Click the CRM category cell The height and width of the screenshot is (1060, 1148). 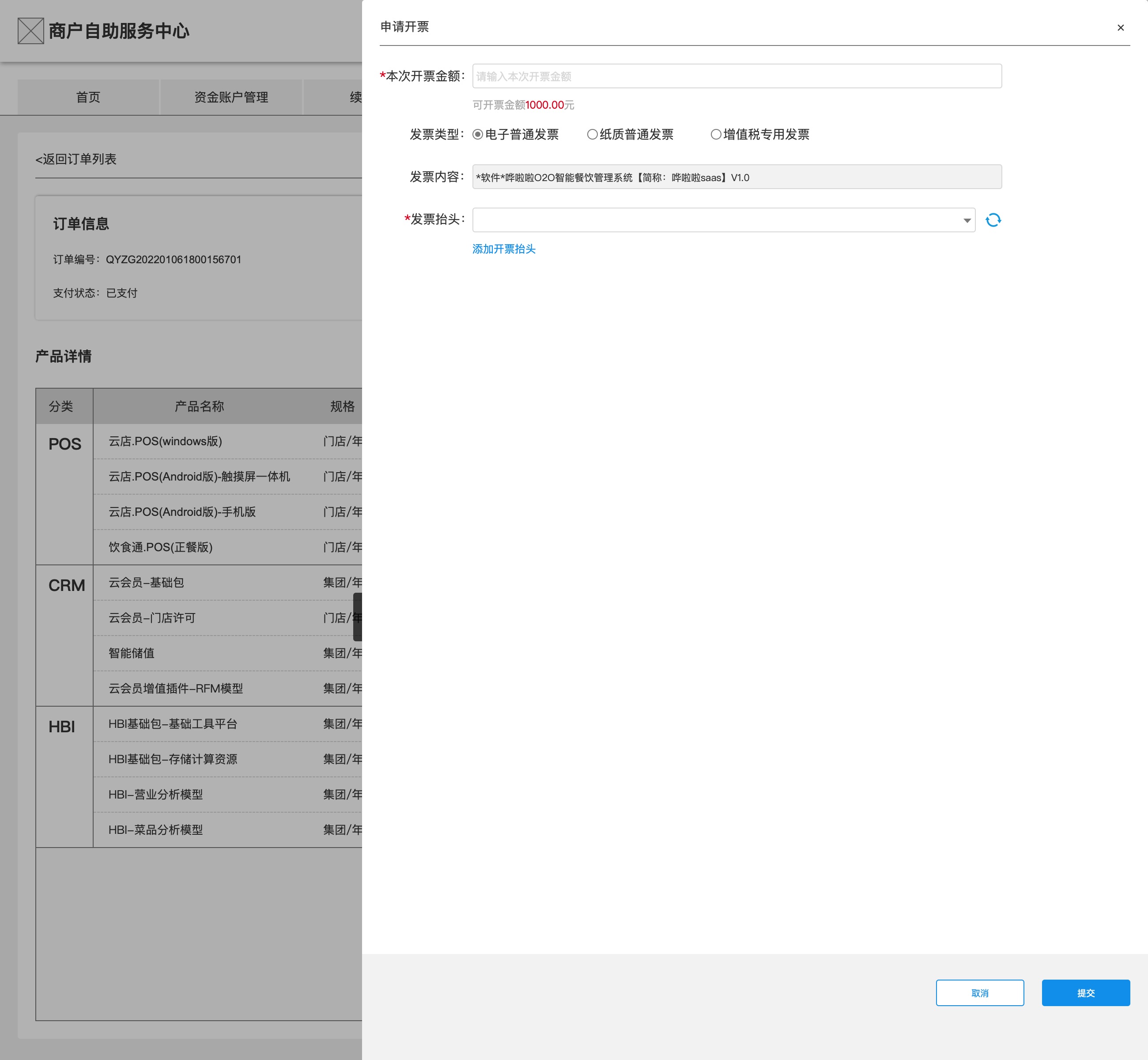pyautogui.click(x=64, y=636)
